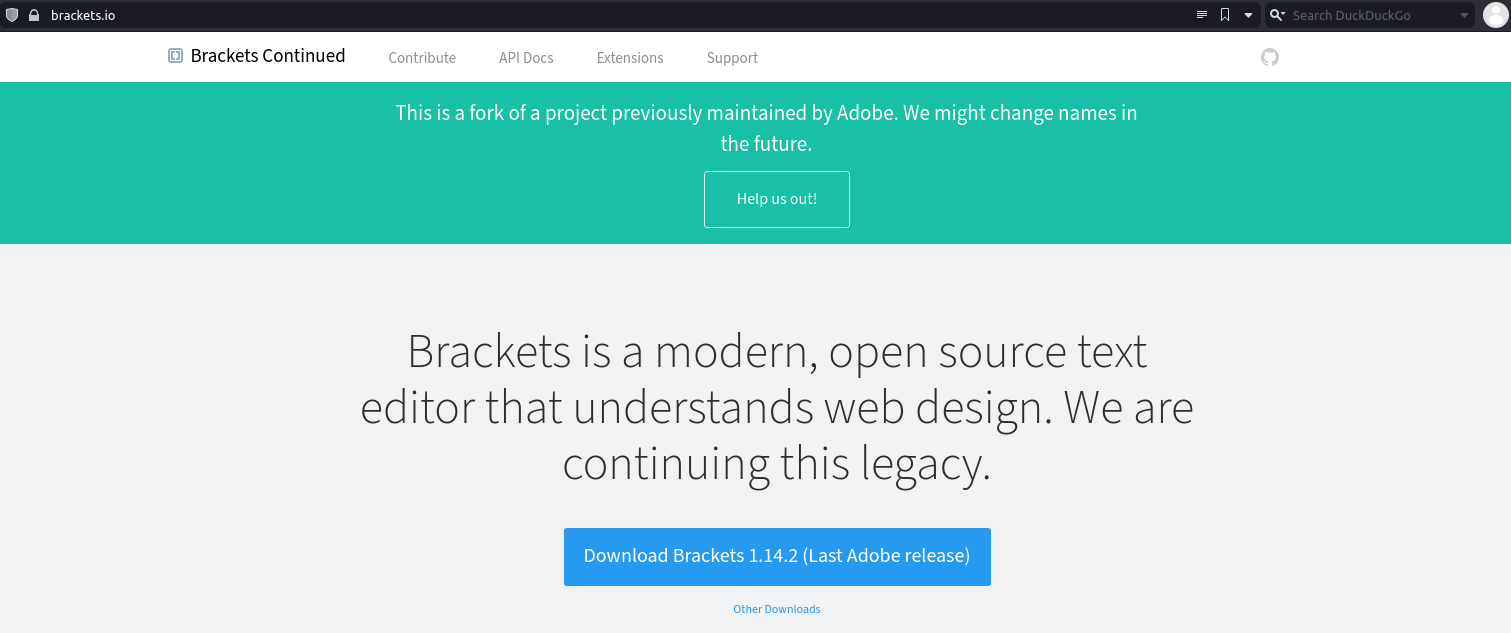Open the GitHub repository icon
This screenshot has height=633, width=1511.
(x=1269, y=58)
